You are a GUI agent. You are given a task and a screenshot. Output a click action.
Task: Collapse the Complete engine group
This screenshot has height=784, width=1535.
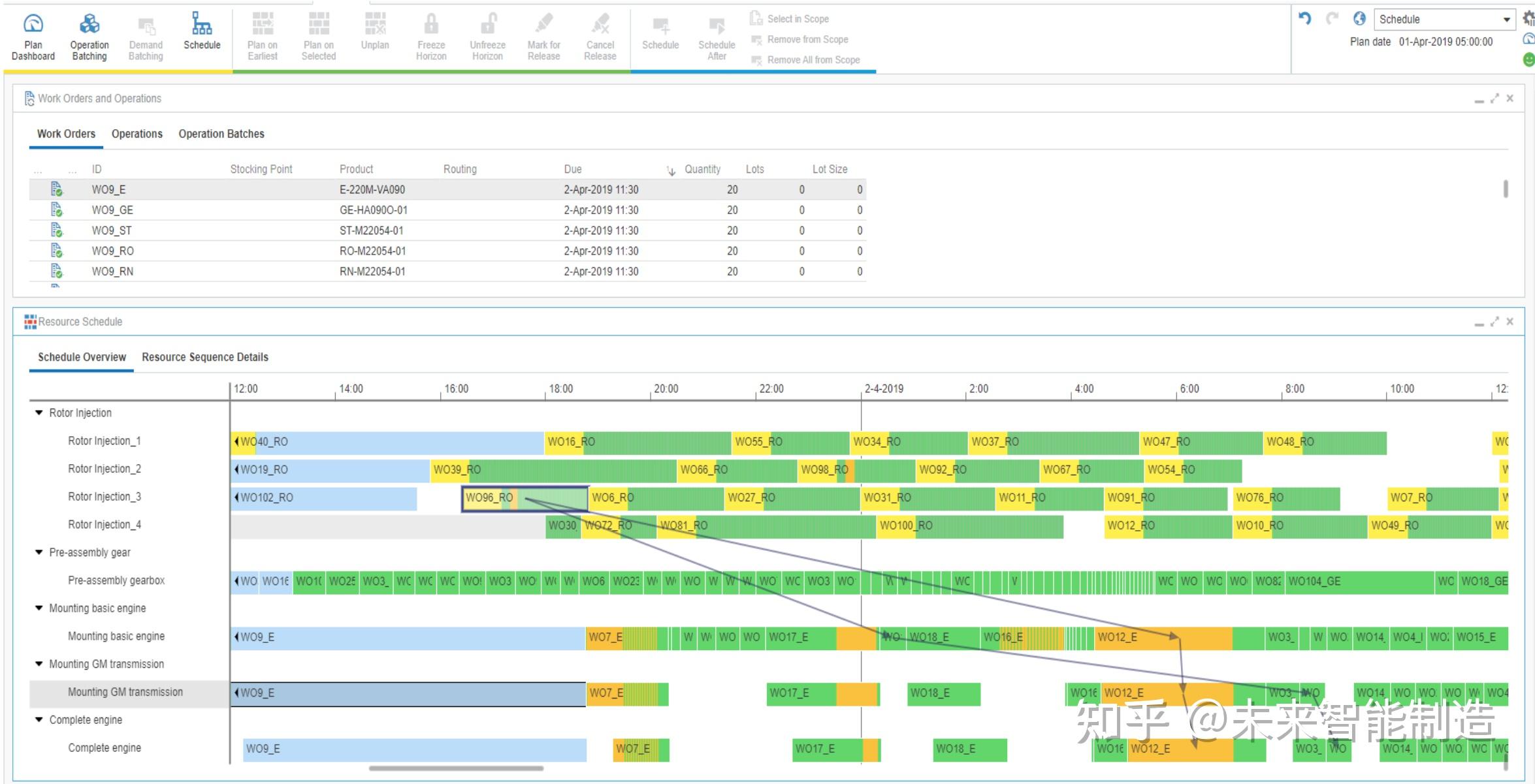point(39,719)
